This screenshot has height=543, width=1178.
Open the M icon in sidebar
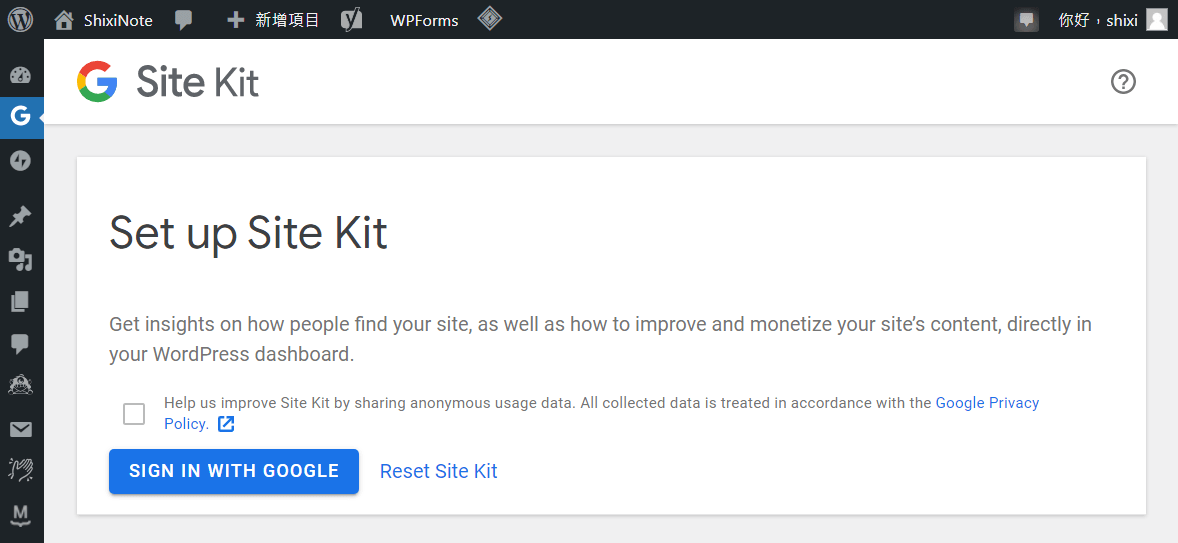tap(20, 514)
